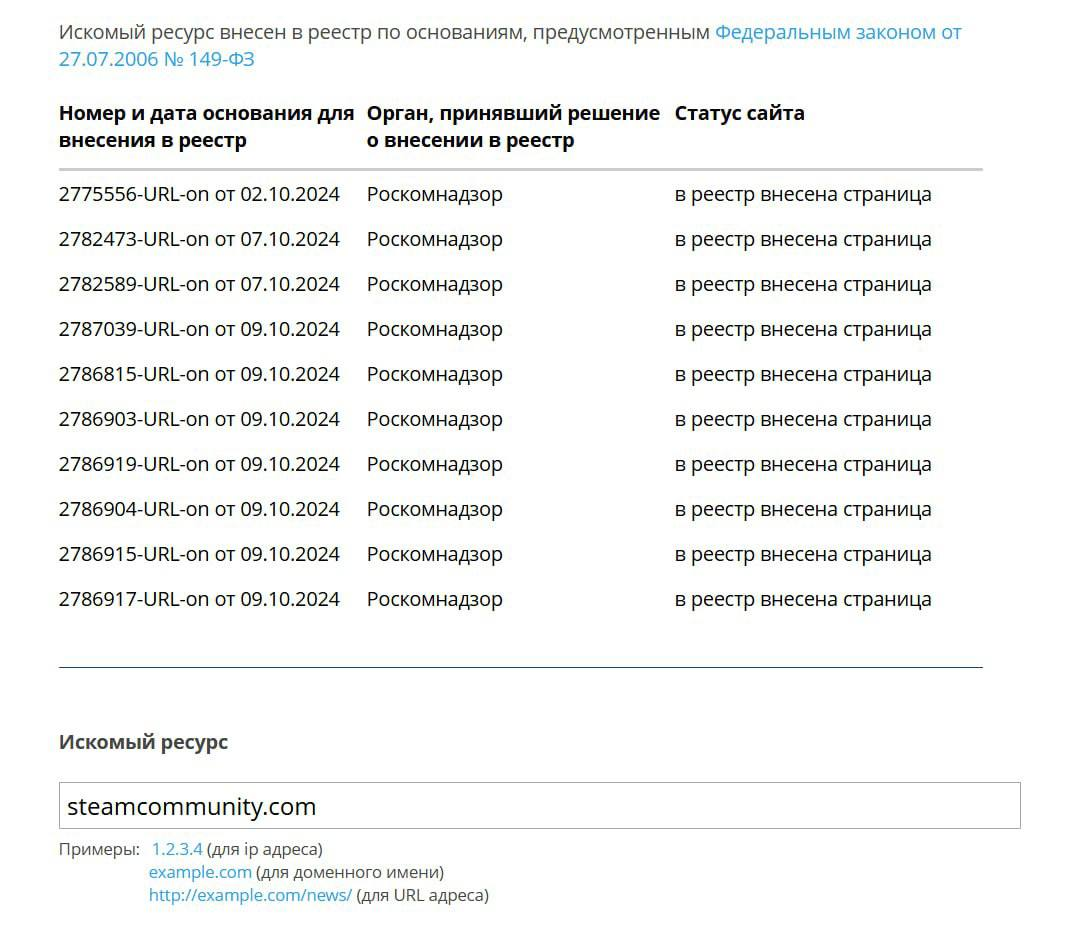
Task: Click the example.com domain example link
Action: point(200,872)
